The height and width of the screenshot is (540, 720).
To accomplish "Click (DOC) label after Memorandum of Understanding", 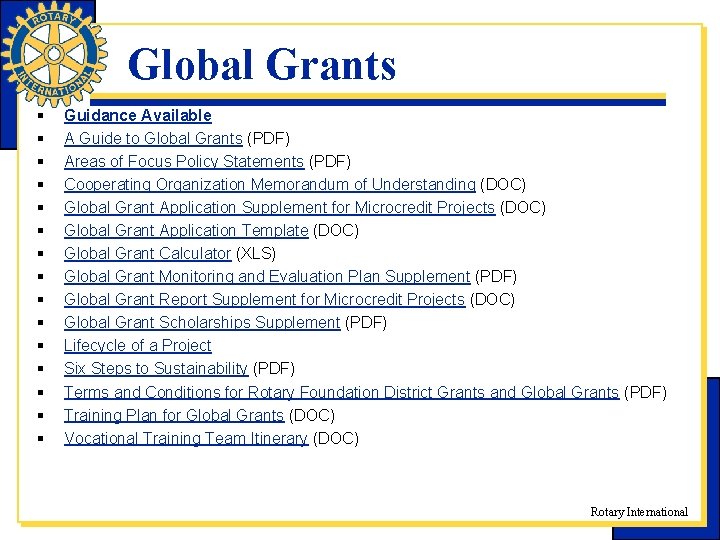I will [503, 184].
